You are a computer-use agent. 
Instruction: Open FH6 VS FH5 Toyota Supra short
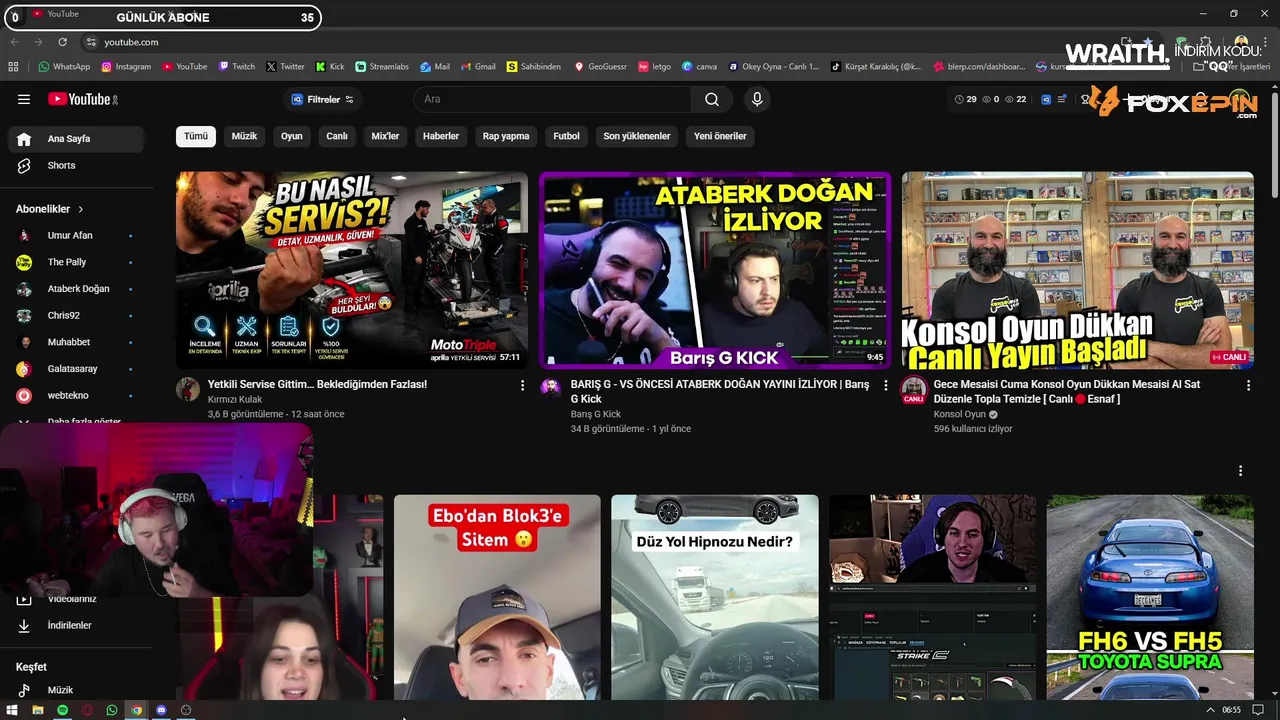click(1150, 597)
